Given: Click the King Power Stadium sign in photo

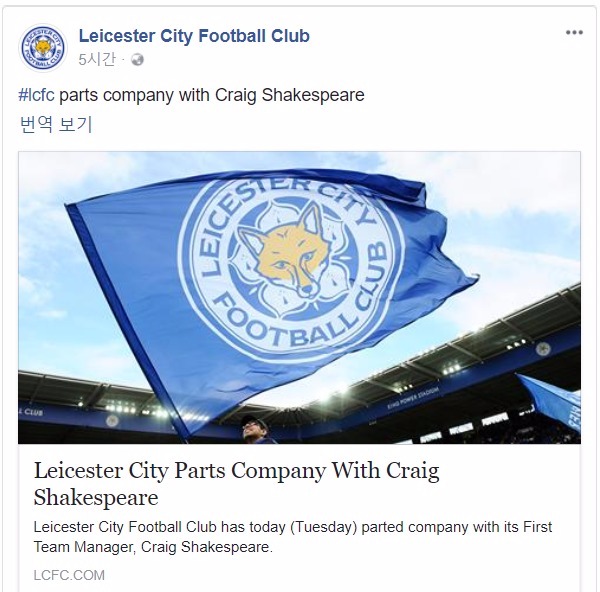Looking at the screenshot, I should pyautogui.click(x=412, y=398).
